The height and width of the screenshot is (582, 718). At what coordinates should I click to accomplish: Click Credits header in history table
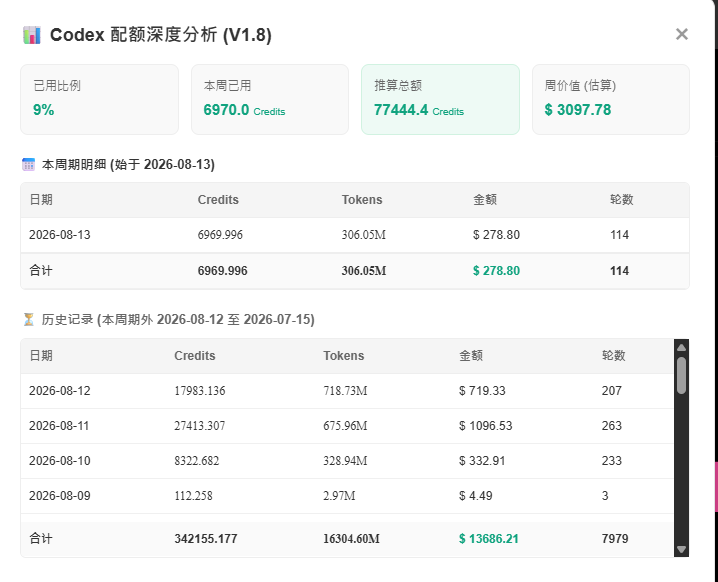point(195,356)
